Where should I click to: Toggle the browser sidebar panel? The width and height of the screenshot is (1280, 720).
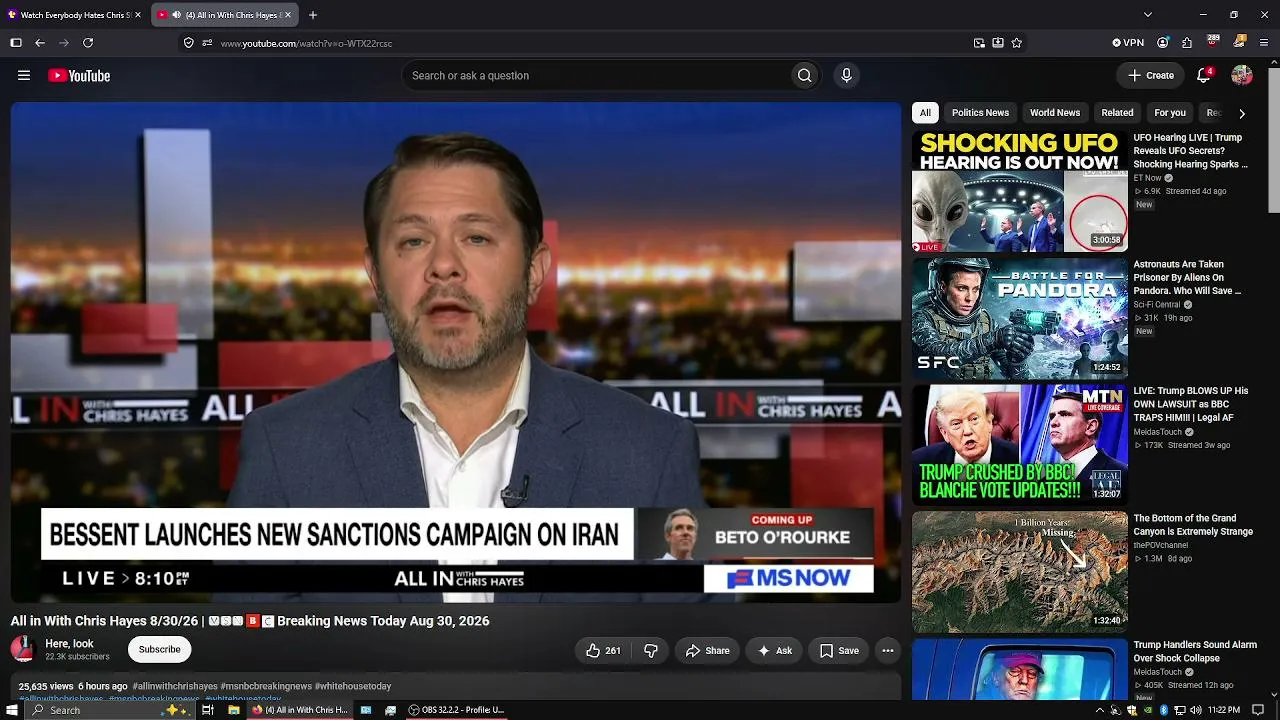point(16,43)
